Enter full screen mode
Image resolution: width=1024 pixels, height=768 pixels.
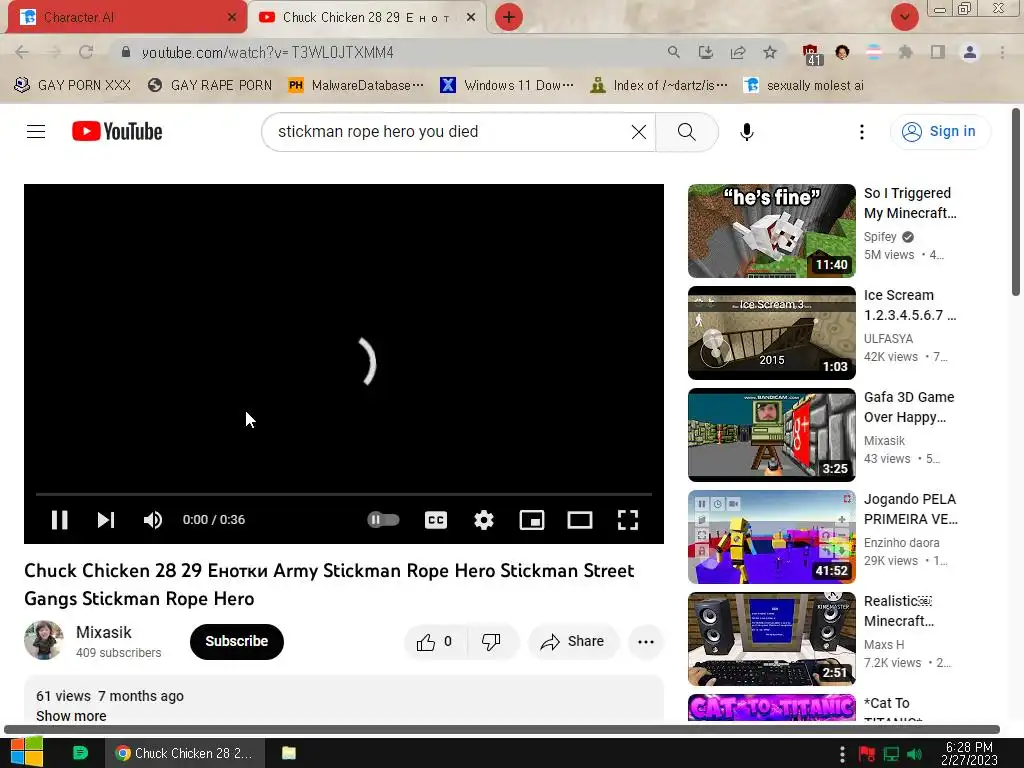pos(628,520)
